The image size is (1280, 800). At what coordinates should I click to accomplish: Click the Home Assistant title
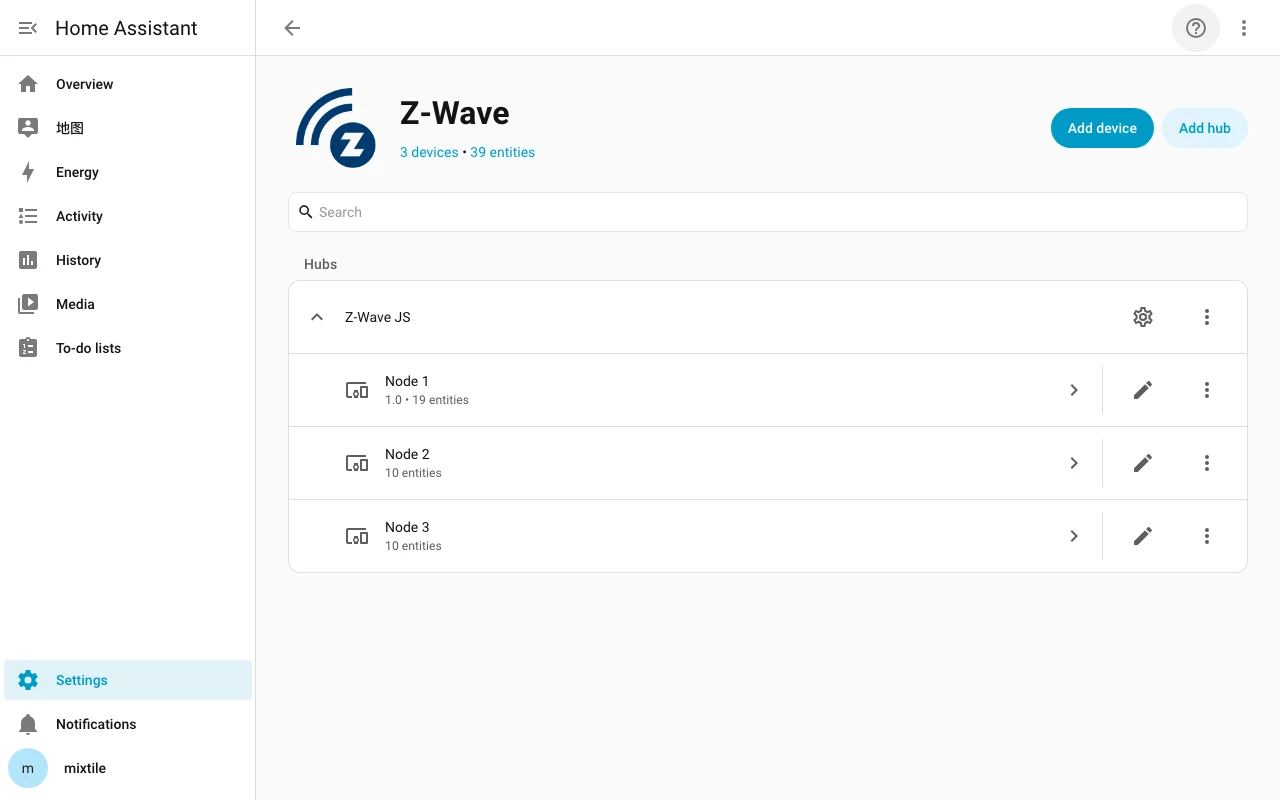click(126, 28)
